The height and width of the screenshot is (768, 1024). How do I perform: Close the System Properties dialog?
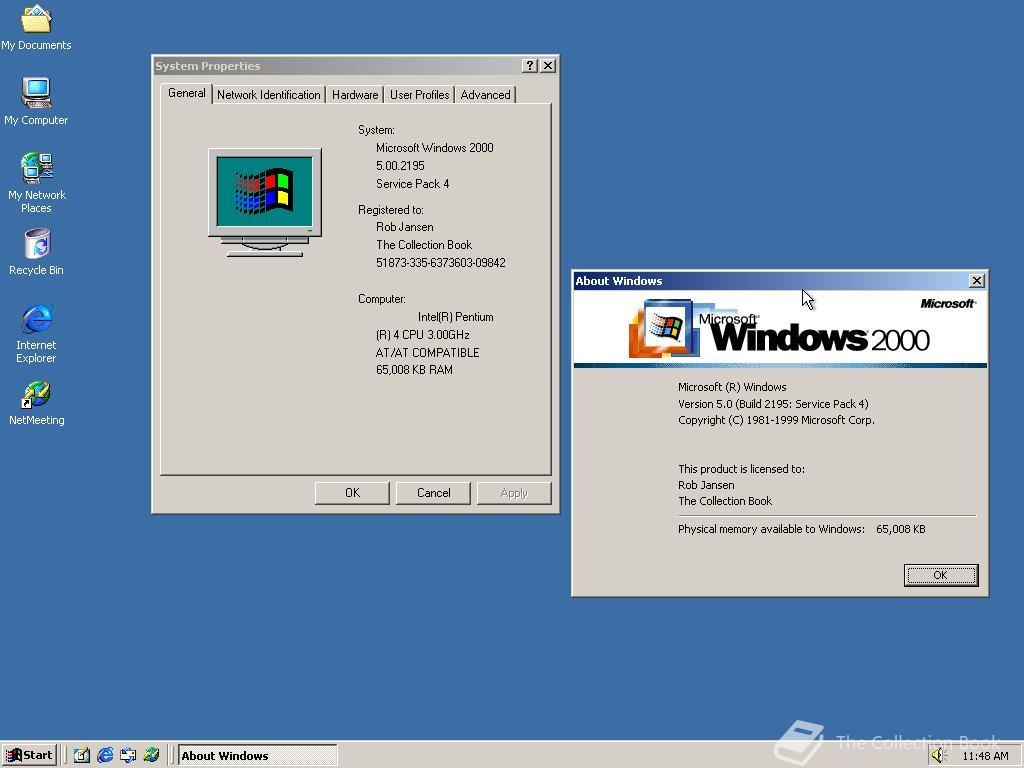tap(549, 65)
